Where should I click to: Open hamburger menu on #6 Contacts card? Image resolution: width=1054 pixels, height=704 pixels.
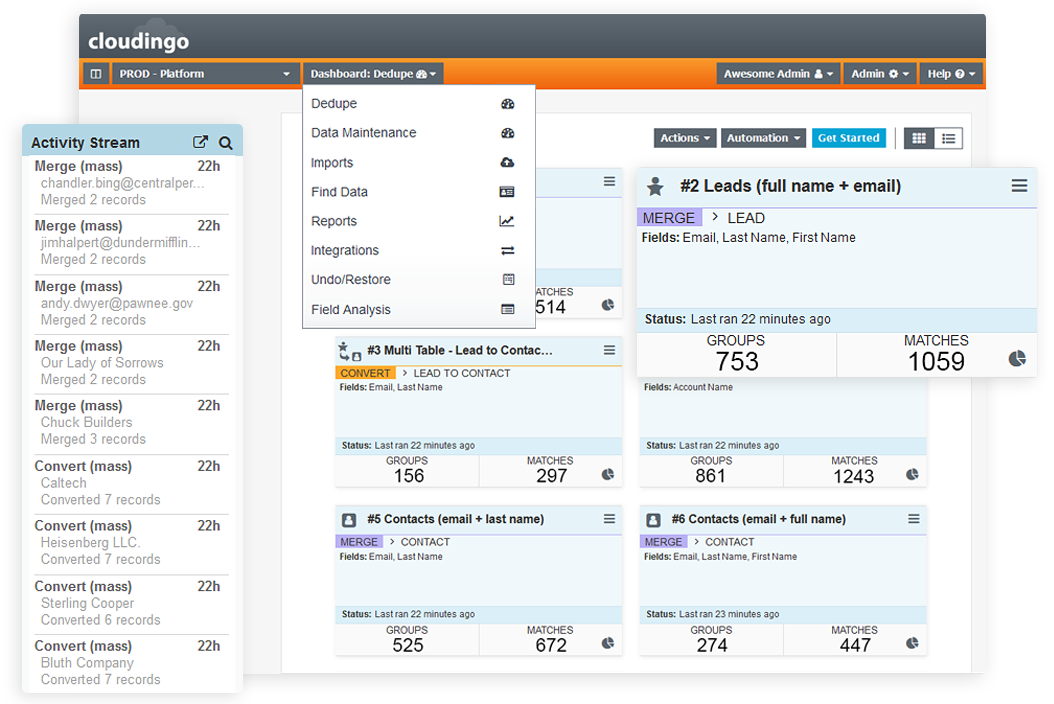pyautogui.click(x=913, y=519)
